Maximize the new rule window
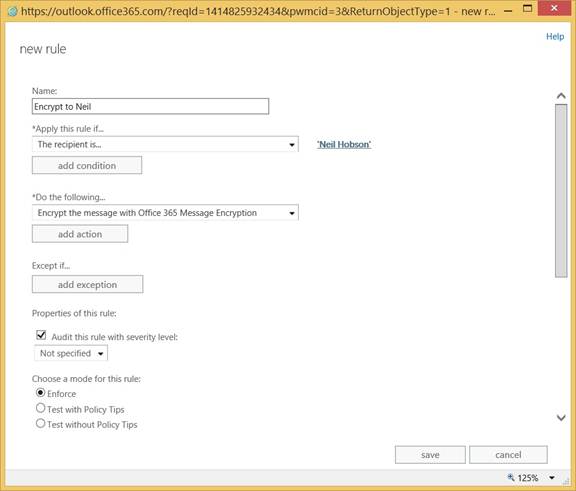This screenshot has height=491, width=576. tap(528, 9)
